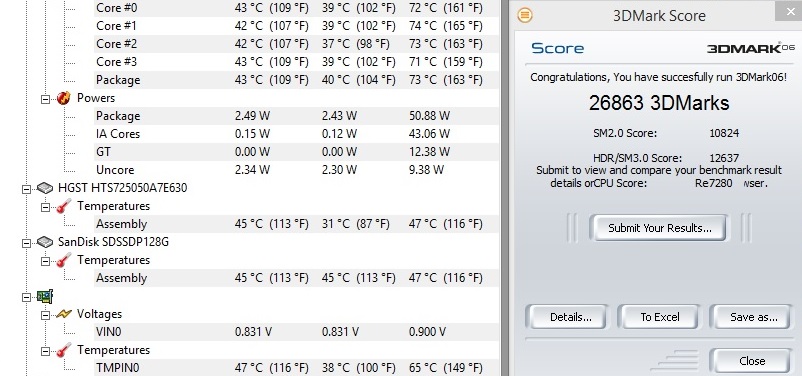Collapse the HGST HTS725050A7E630 node
The image size is (802, 376).
click(x=27, y=190)
